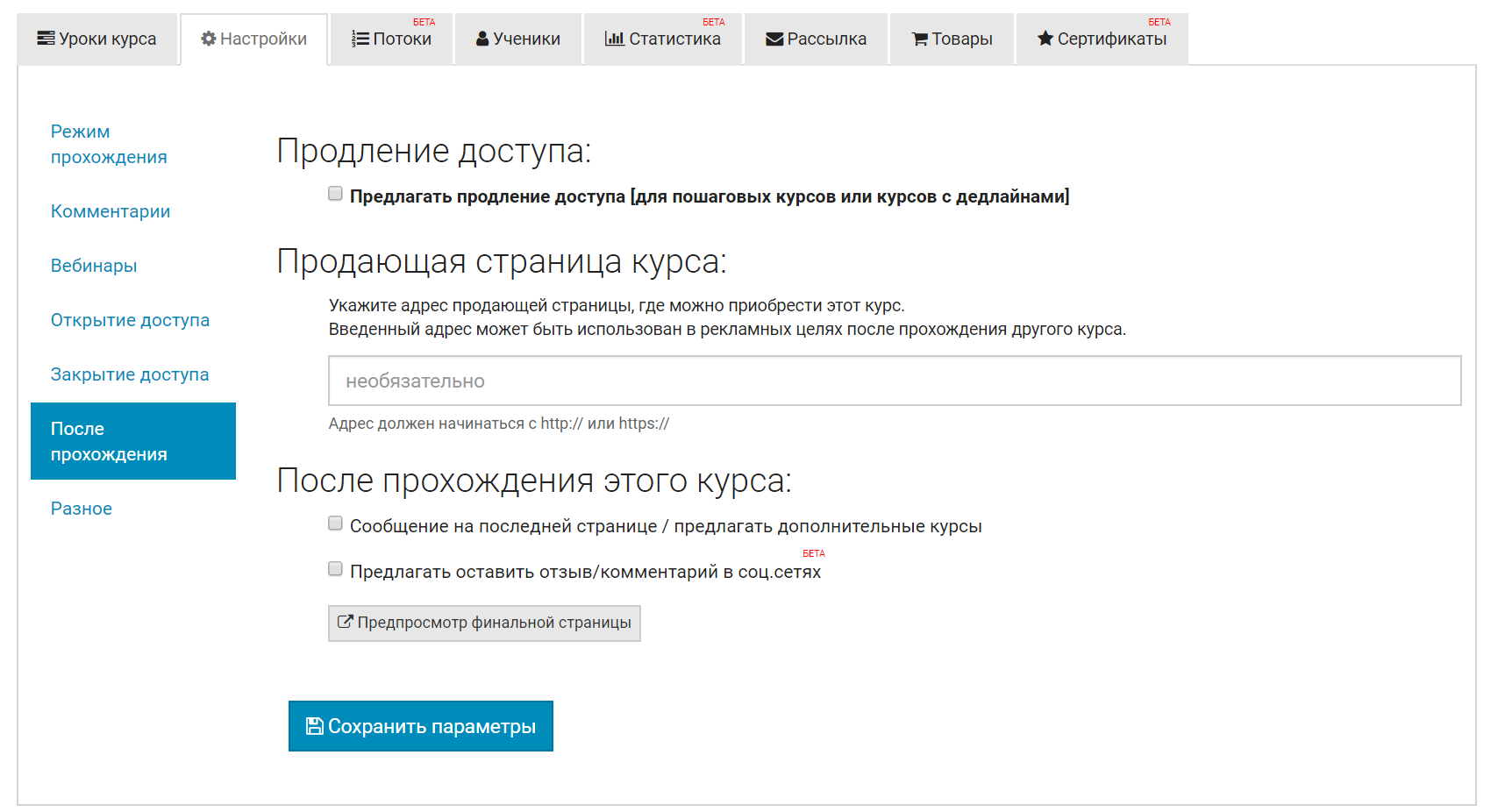The width and height of the screenshot is (1491, 812).
Task: Open Предпросмотр финальной страницы preview
Action: pyautogui.click(x=484, y=623)
